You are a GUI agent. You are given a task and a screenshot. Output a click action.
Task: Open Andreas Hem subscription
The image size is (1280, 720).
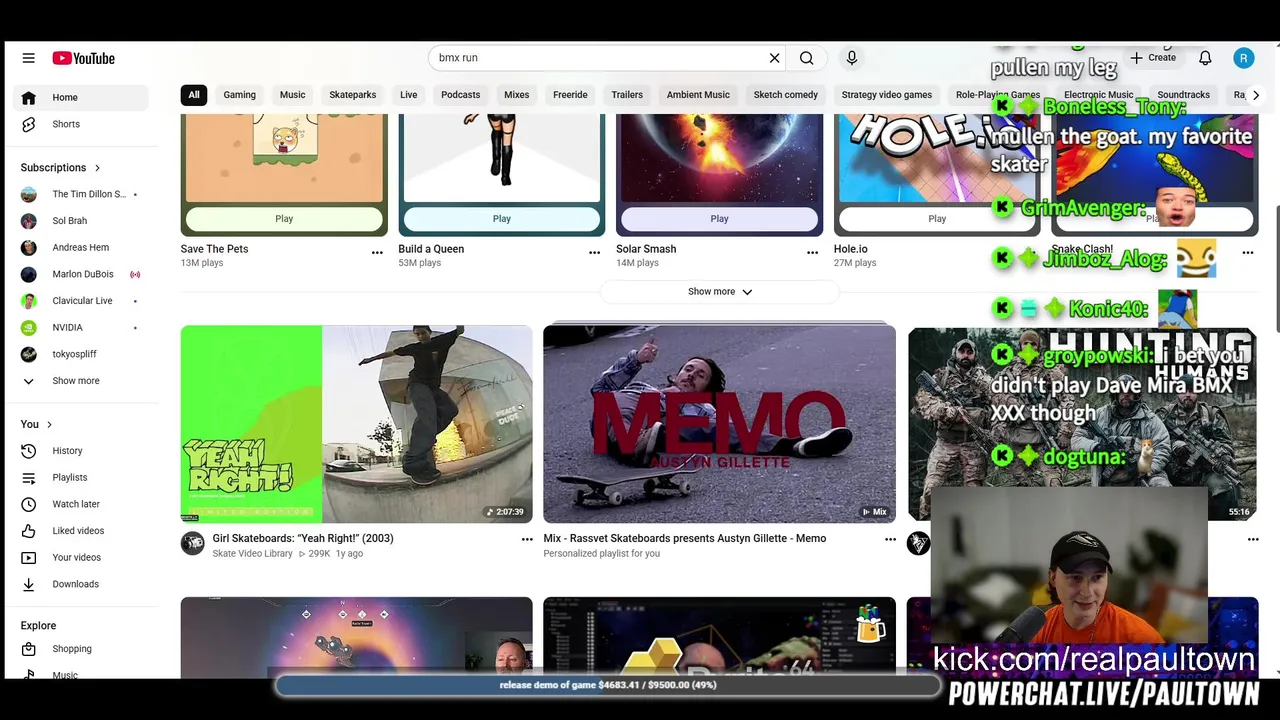83,247
